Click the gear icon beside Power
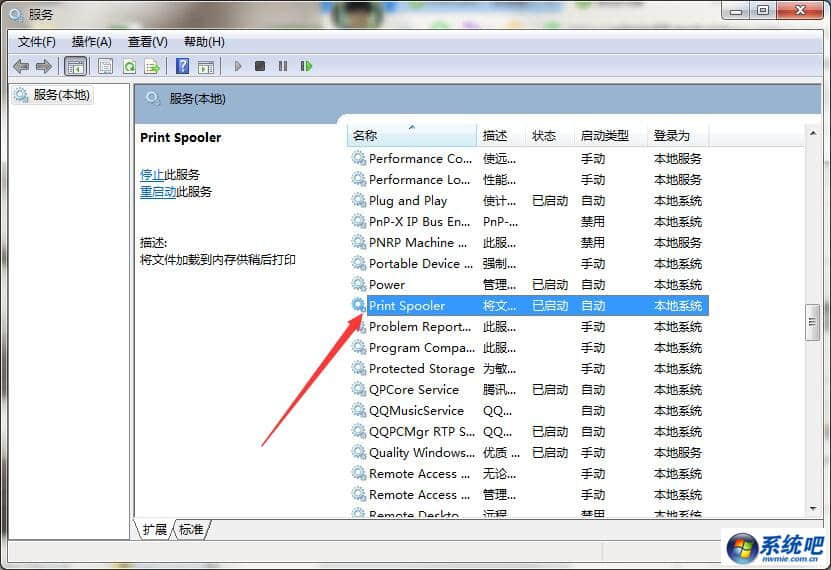Image resolution: width=831 pixels, height=570 pixels. pos(359,284)
